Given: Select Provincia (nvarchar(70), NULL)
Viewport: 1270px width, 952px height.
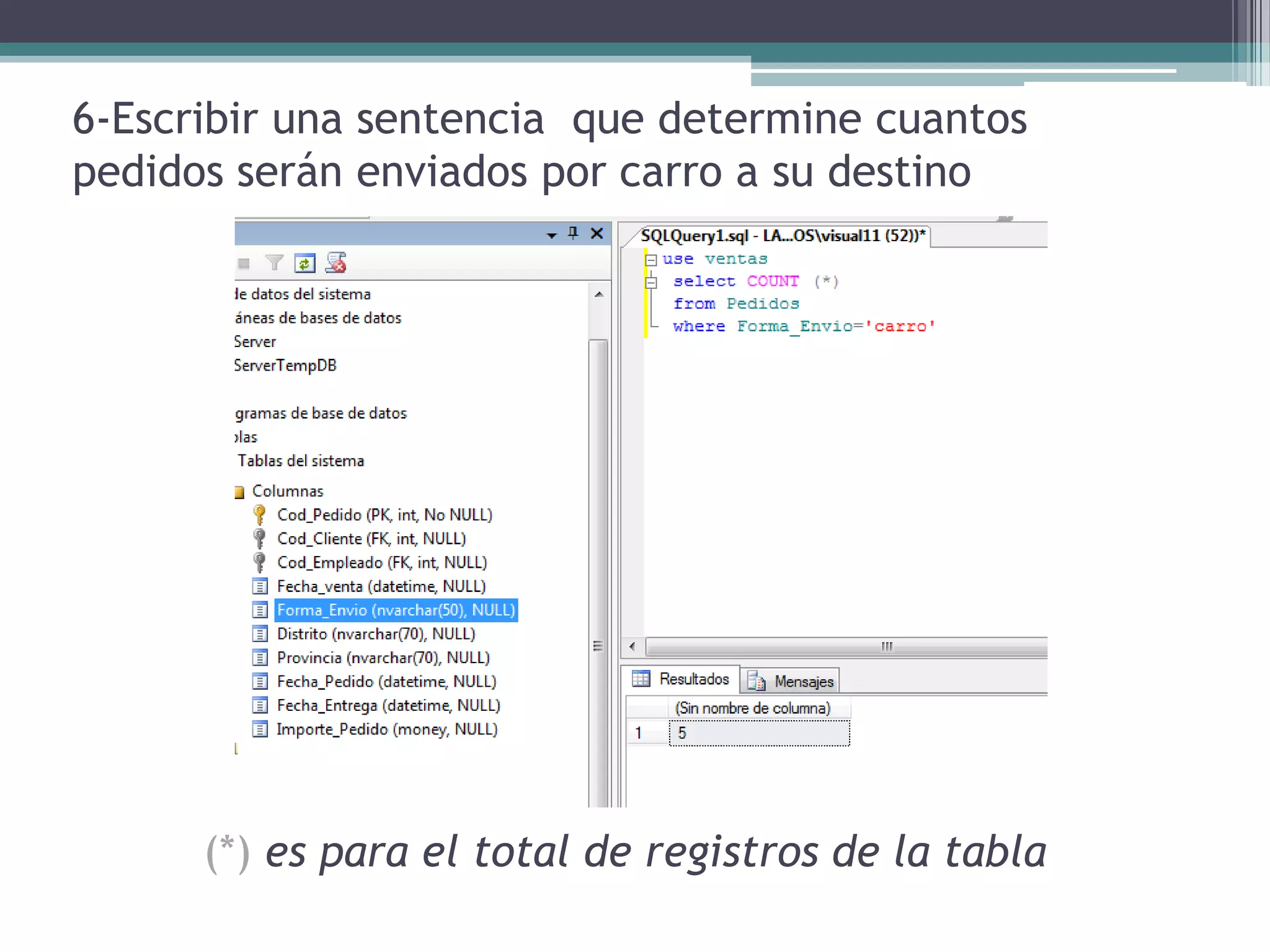Looking at the screenshot, I should pyautogui.click(x=383, y=658).
